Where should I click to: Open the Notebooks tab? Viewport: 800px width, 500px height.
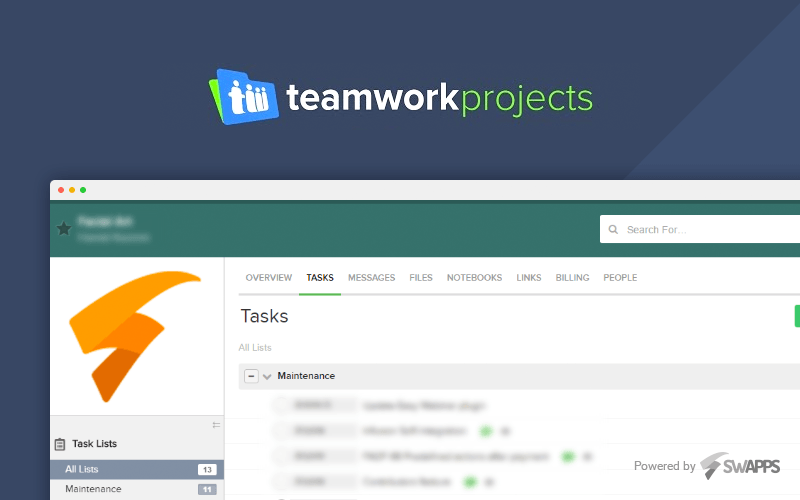(x=474, y=278)
